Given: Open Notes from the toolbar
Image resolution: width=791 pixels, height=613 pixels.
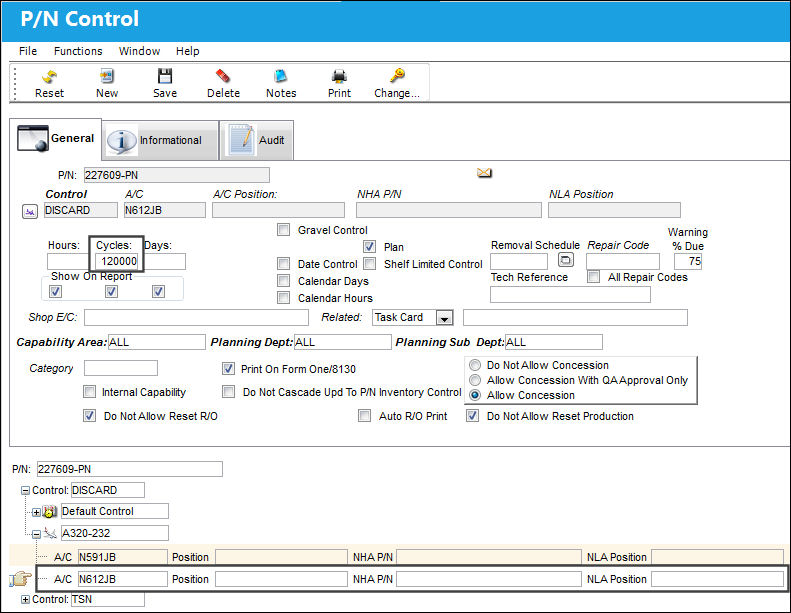Looking at the screenshot, I should click(281, 76).
